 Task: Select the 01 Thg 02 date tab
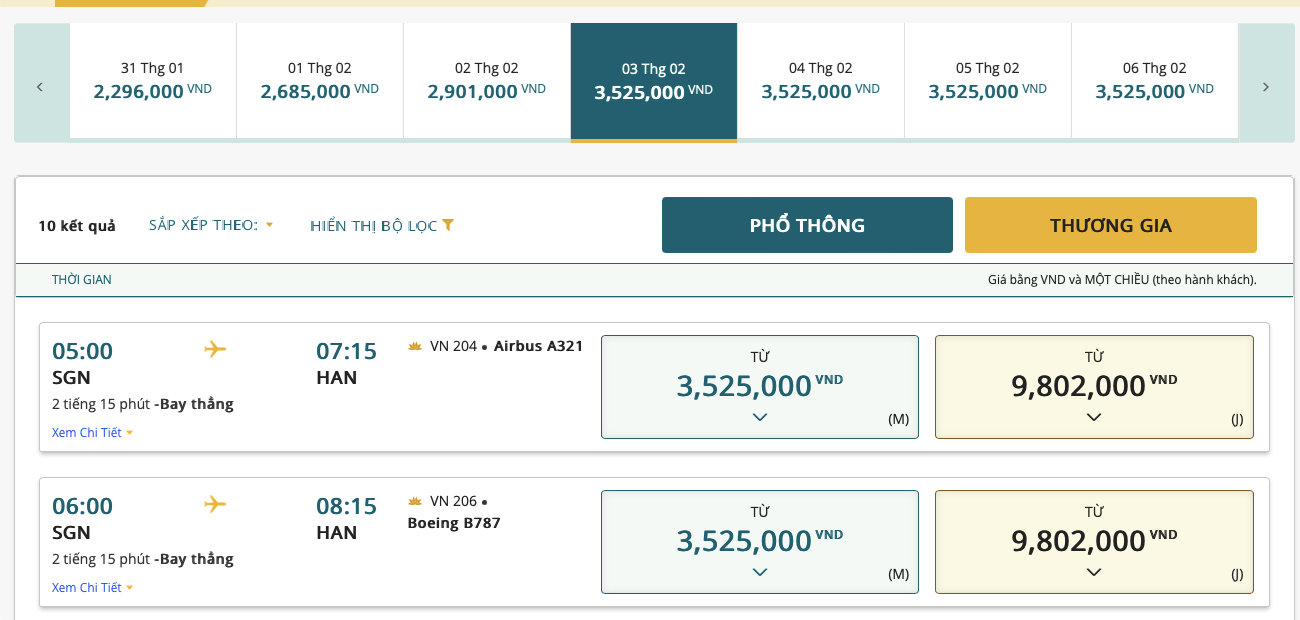(x=319, y=81)
